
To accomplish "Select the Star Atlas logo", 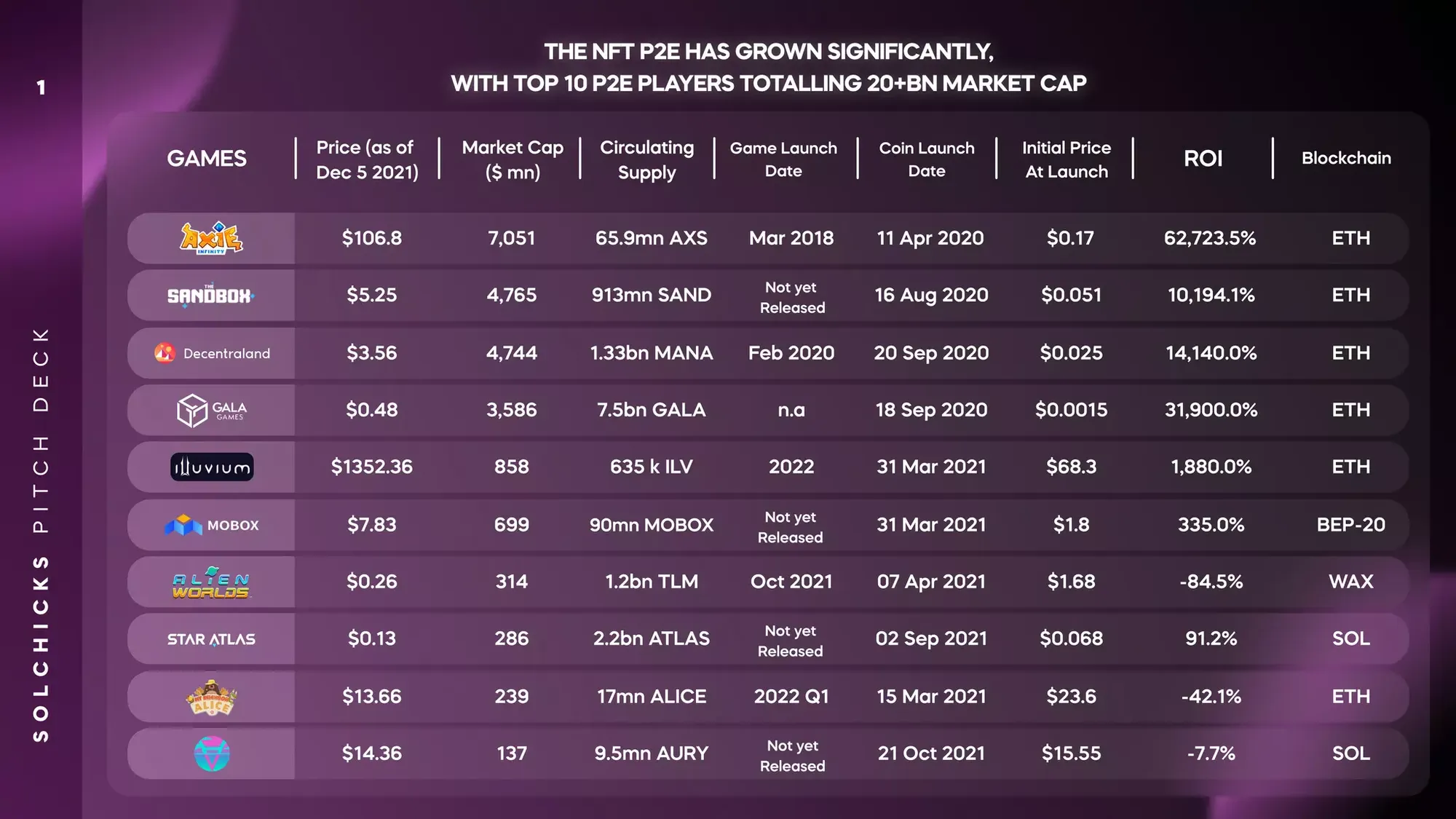I will pyautogui.click(x=211, y=639).
